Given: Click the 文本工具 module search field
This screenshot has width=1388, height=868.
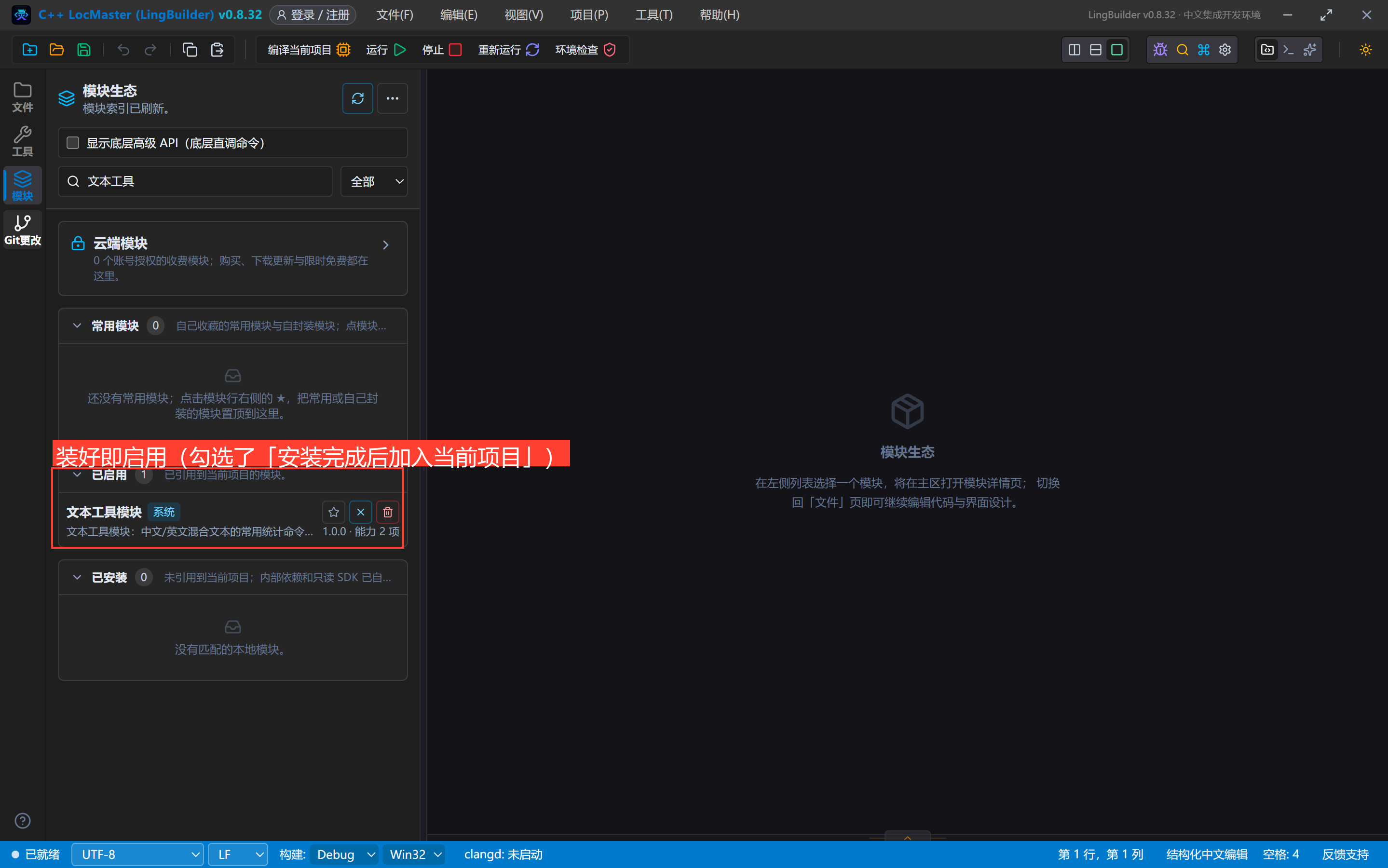Looking at the screenshot, I should click(195, 181).
